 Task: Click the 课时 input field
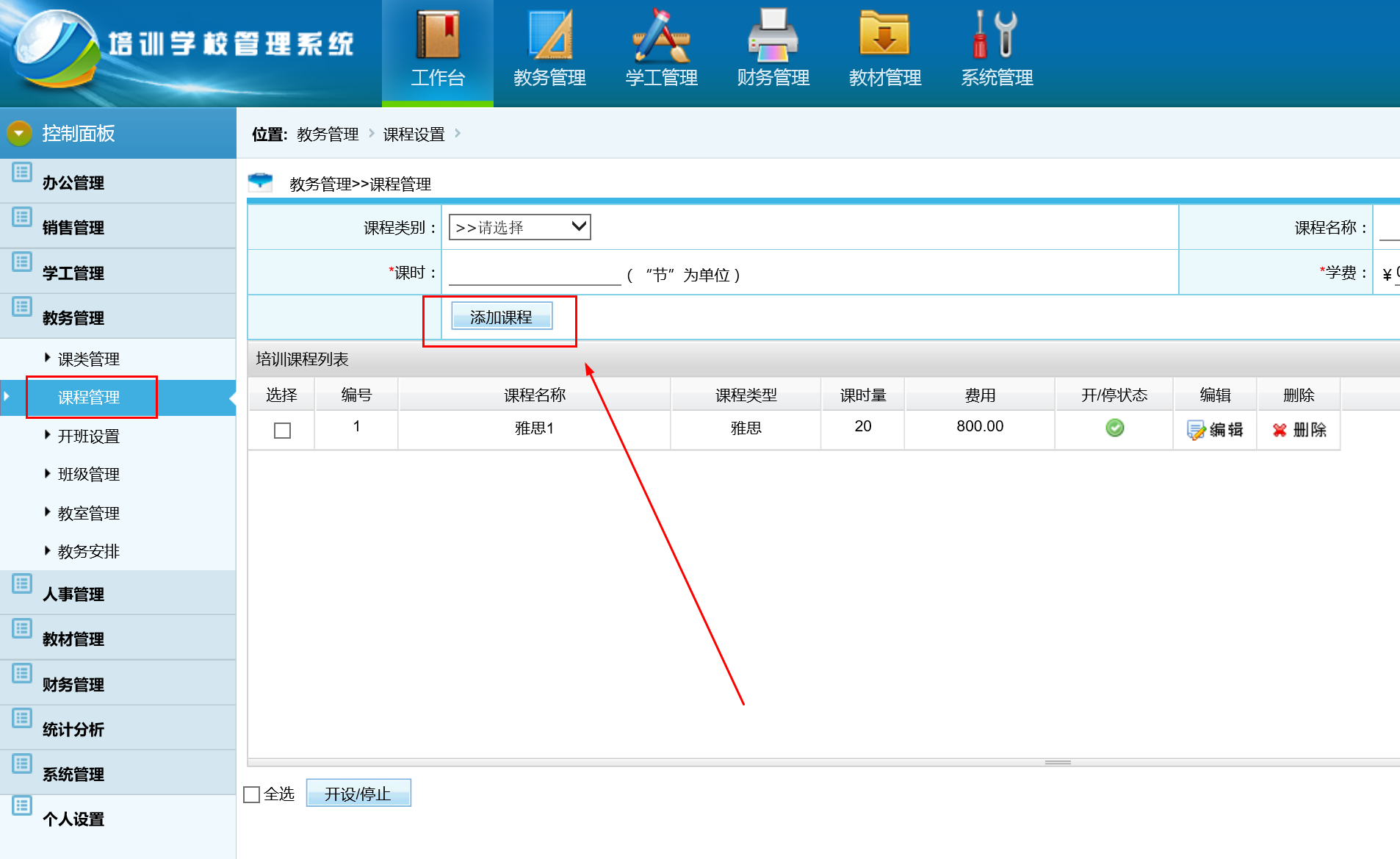pyautogui.click(x=534, y=274)
